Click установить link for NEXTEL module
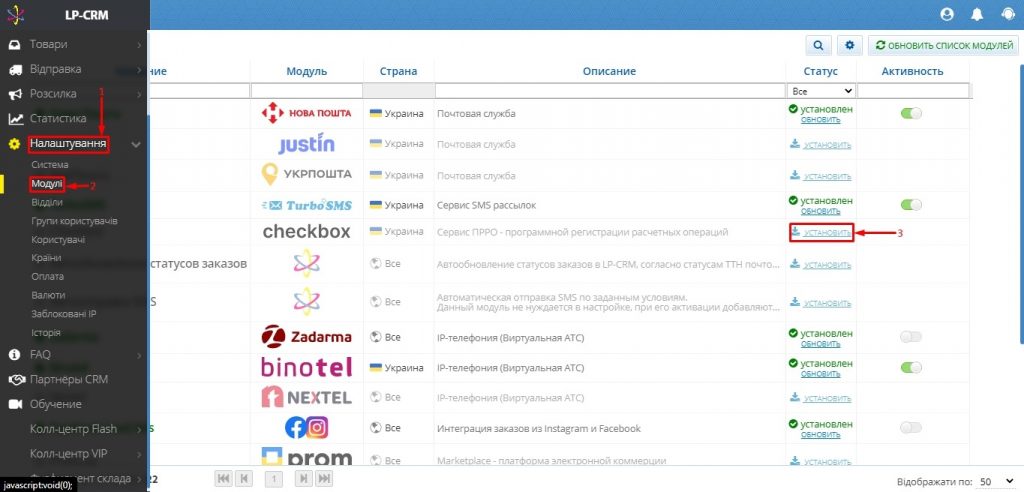 click(x=827, y=398)
